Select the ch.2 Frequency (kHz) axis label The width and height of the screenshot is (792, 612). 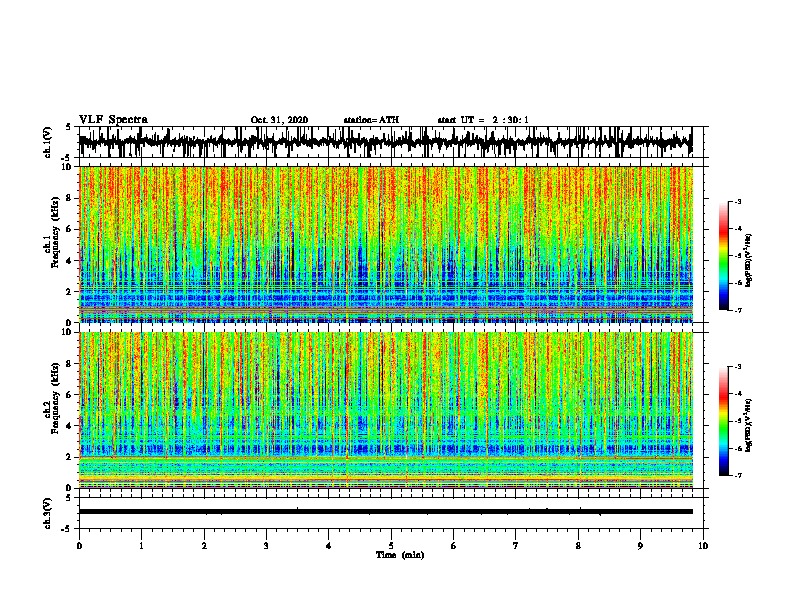coord(55,399)
